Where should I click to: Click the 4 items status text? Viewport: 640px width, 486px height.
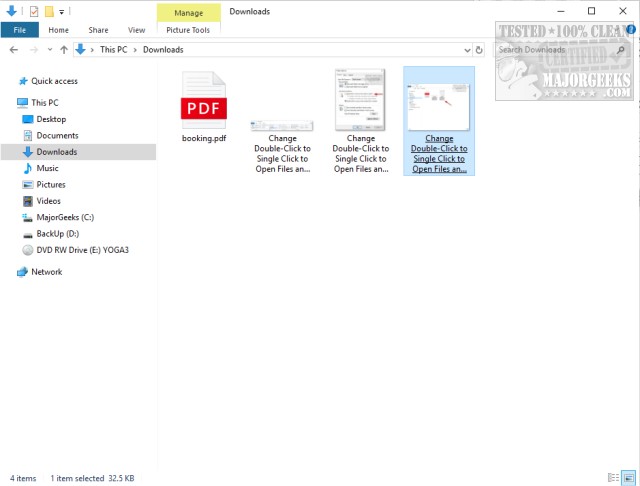(23, 478)
